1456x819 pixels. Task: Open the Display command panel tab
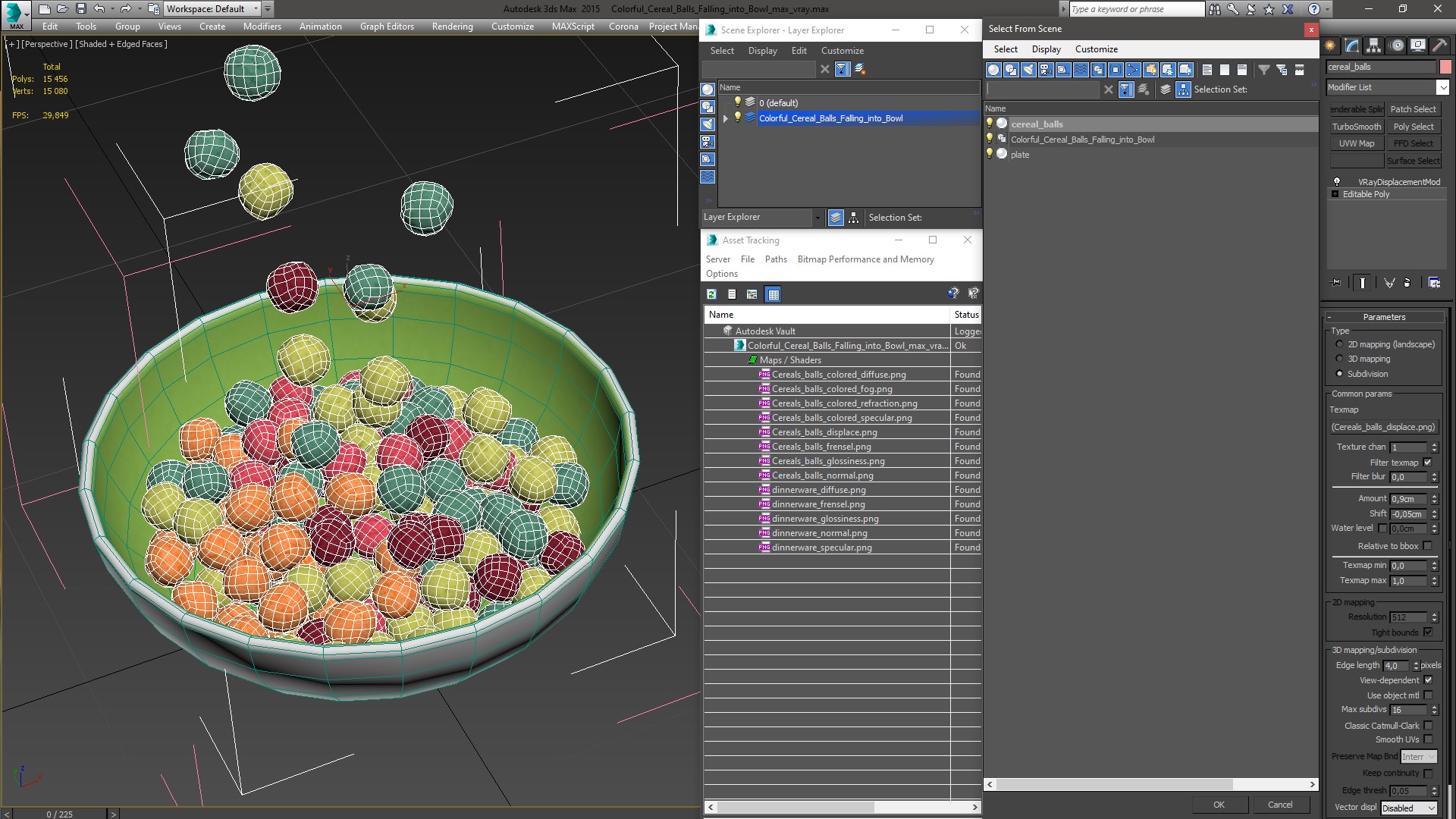1418,45
